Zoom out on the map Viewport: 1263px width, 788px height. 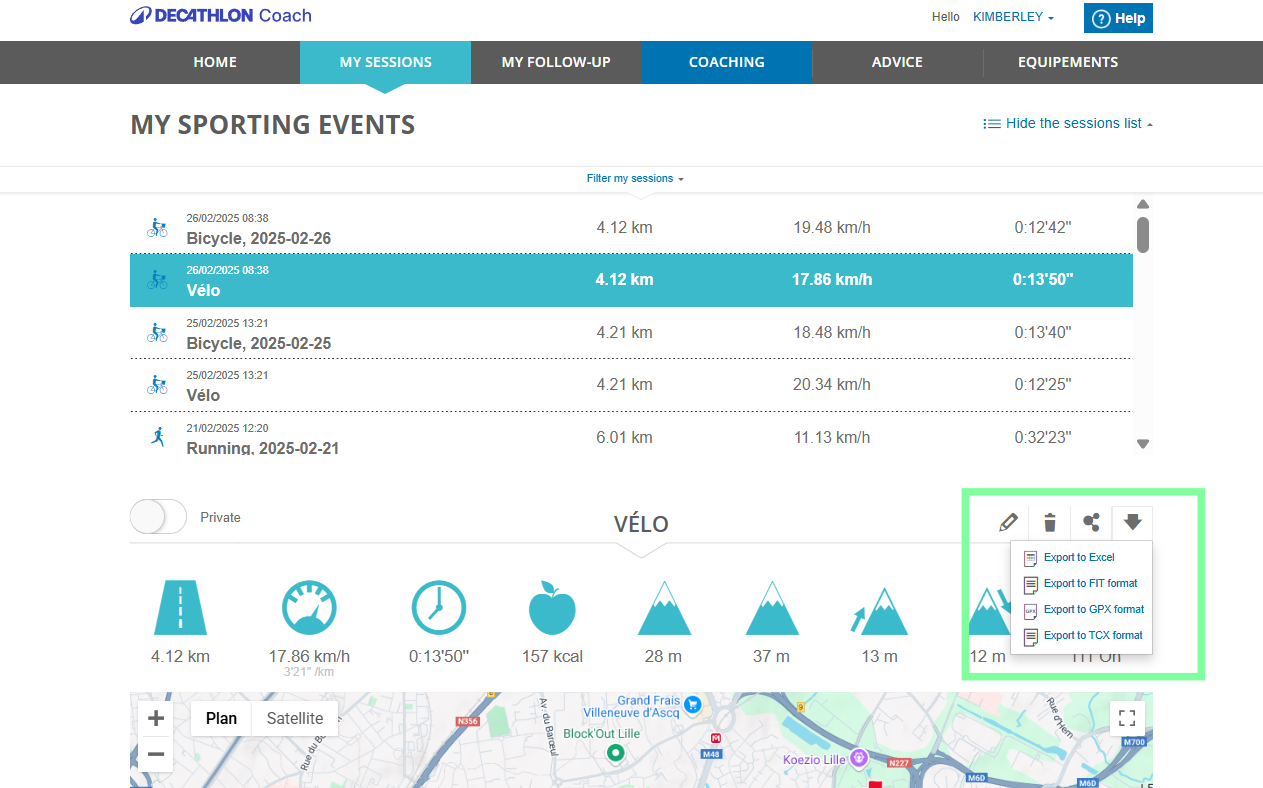[156, 753]
